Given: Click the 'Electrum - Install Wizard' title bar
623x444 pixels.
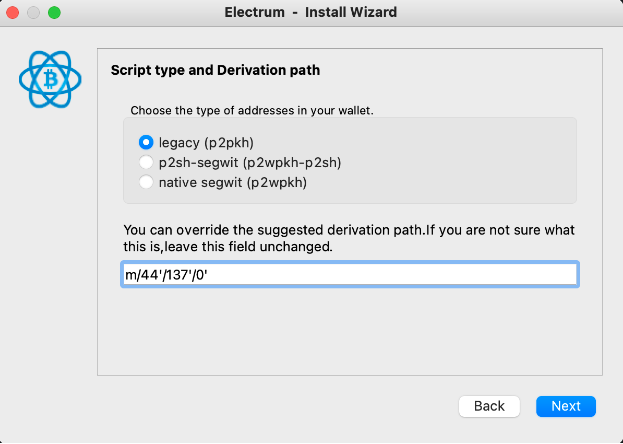Looking at the screenshot, I should [311, 14].
